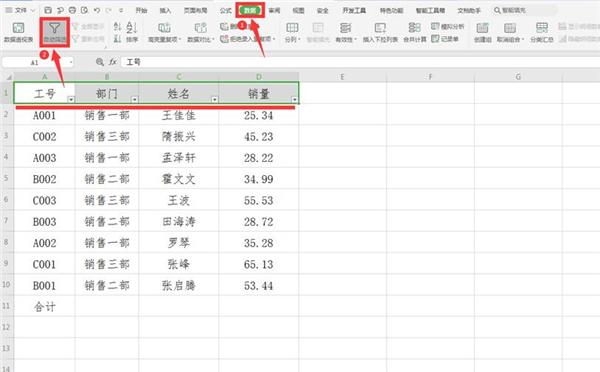Open the 有效性 data validation tool
600x372 pixels.
tap(346, 32)
